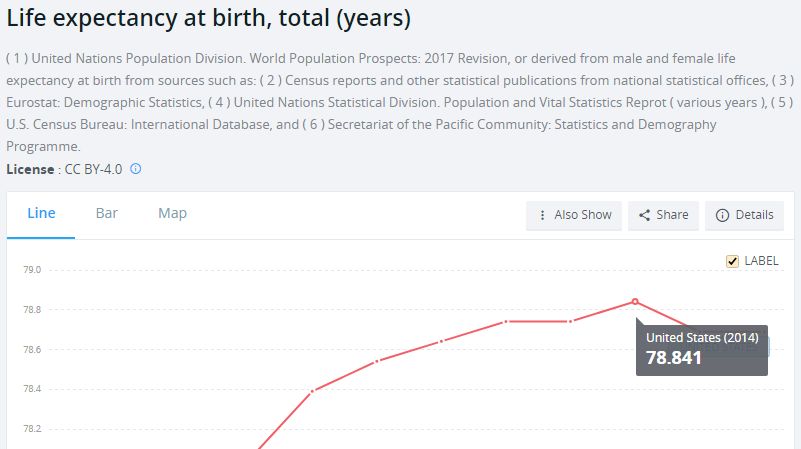Select the data point midway between 78.4 and 78.6

tap(377, 361)
